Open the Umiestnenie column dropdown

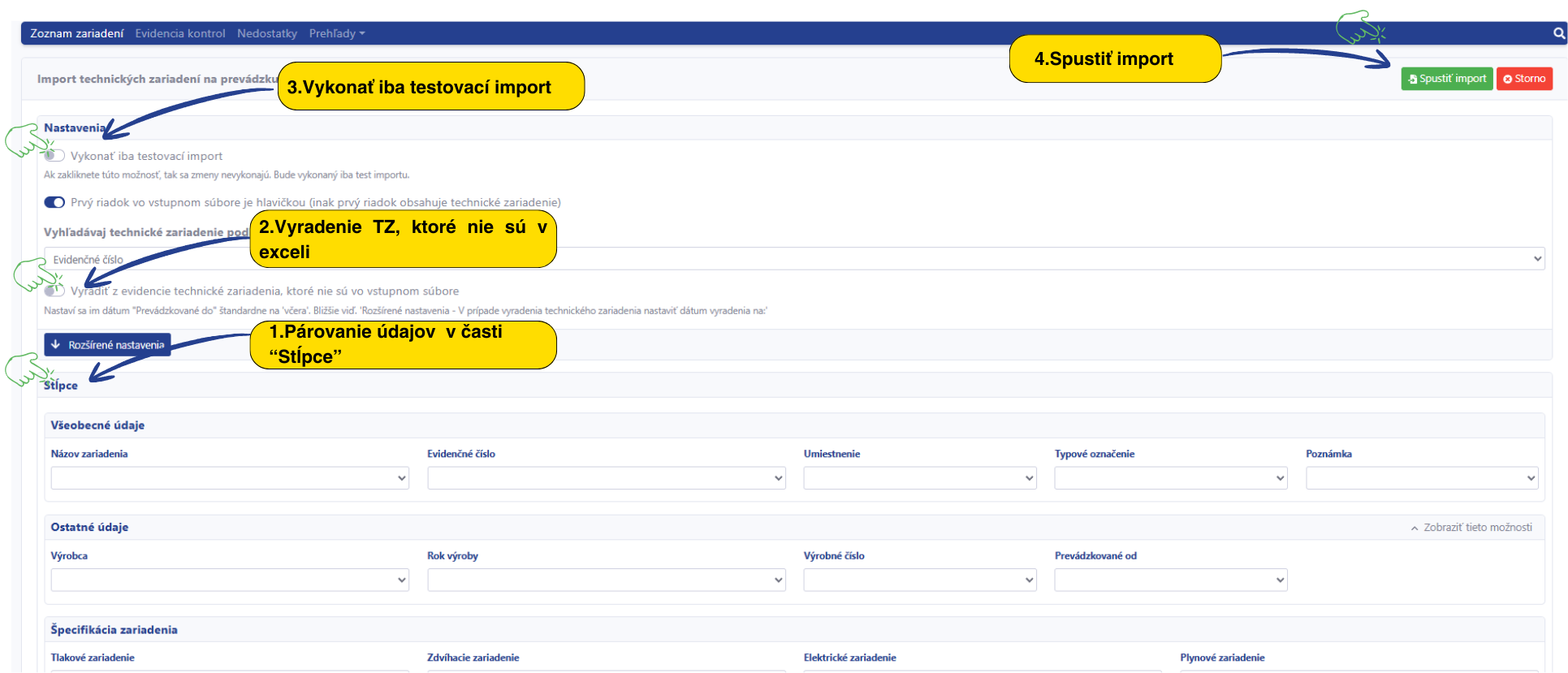919,478
